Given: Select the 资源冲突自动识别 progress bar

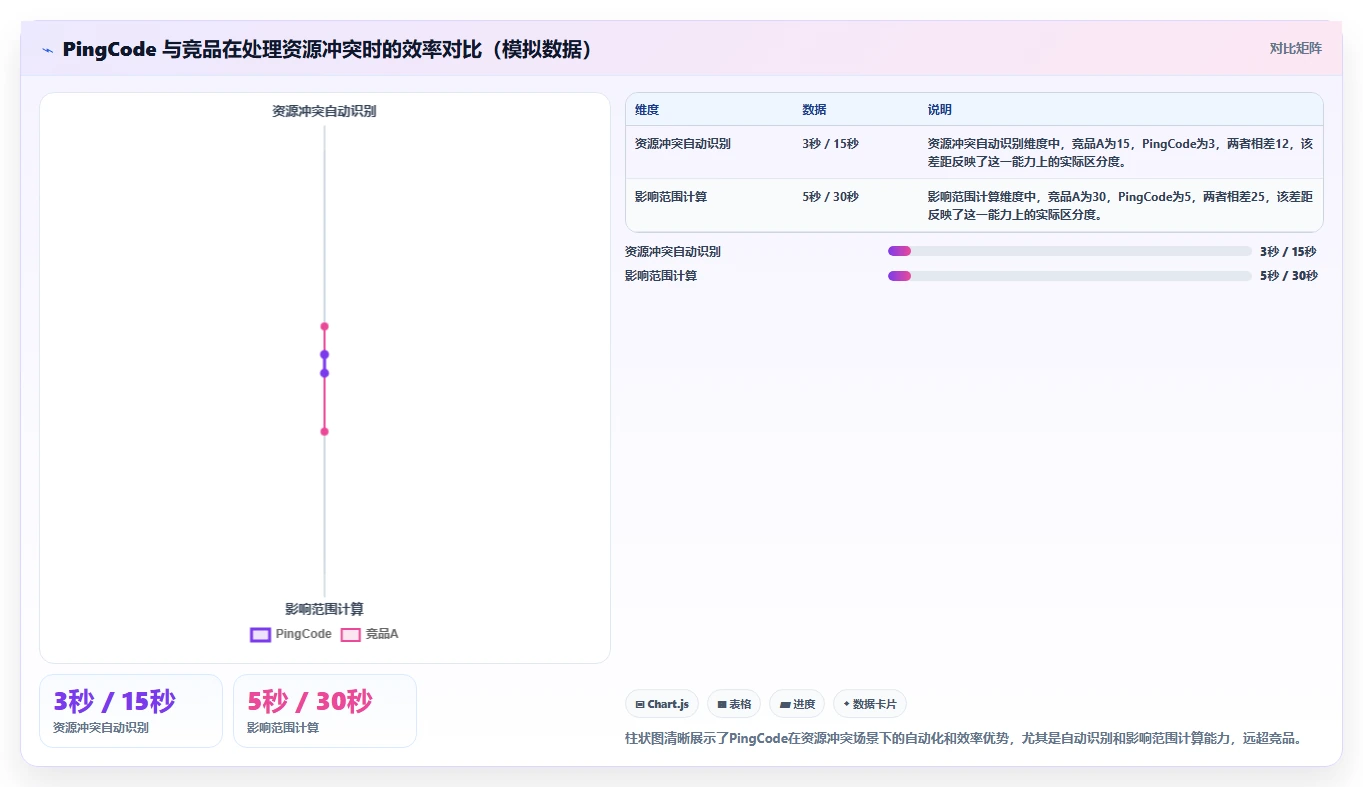Looking at the screenshot, I should click(x=1069, y=251).
